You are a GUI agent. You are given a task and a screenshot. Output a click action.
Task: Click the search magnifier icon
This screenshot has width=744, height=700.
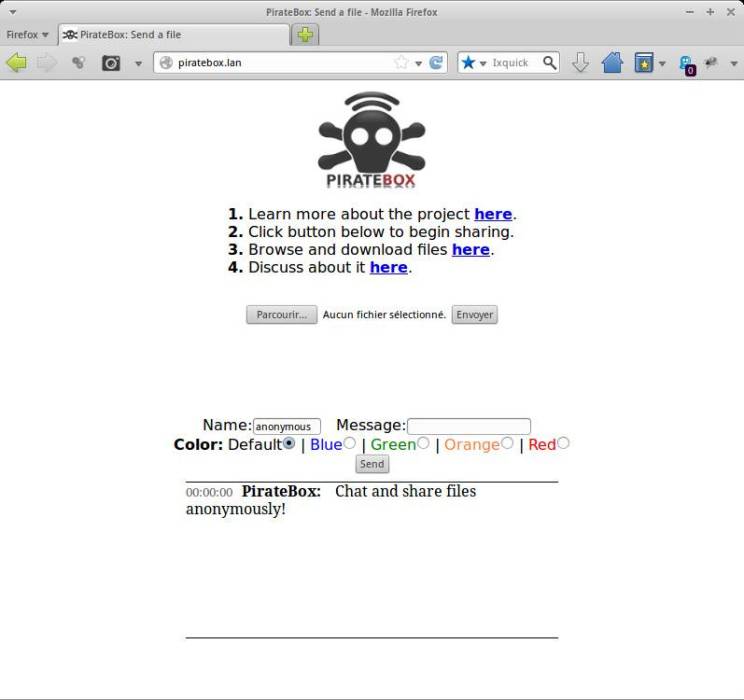549,62
